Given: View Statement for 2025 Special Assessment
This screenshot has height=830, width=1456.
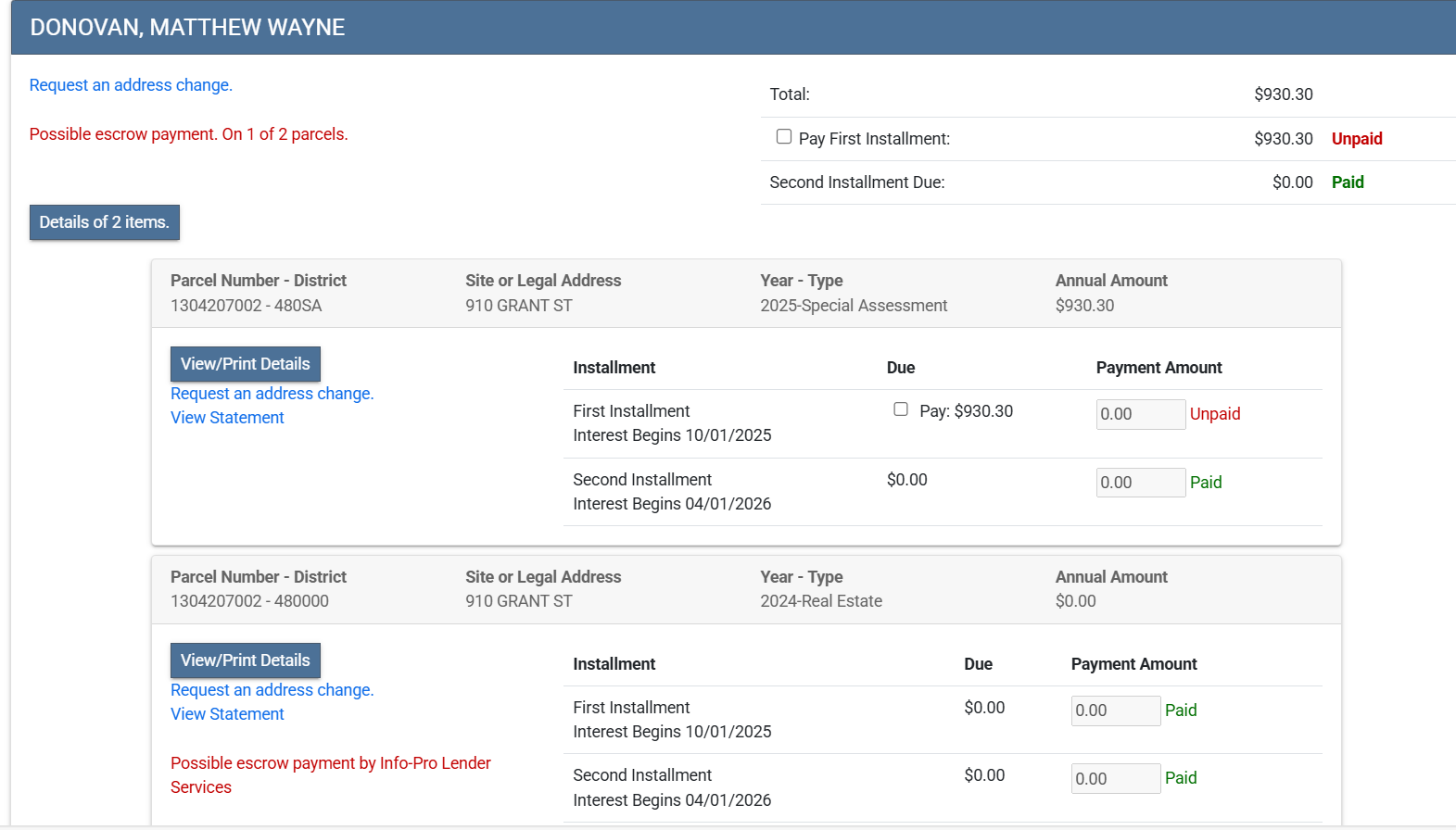Looking at the screenshot, I should click(x=227, y=418).
